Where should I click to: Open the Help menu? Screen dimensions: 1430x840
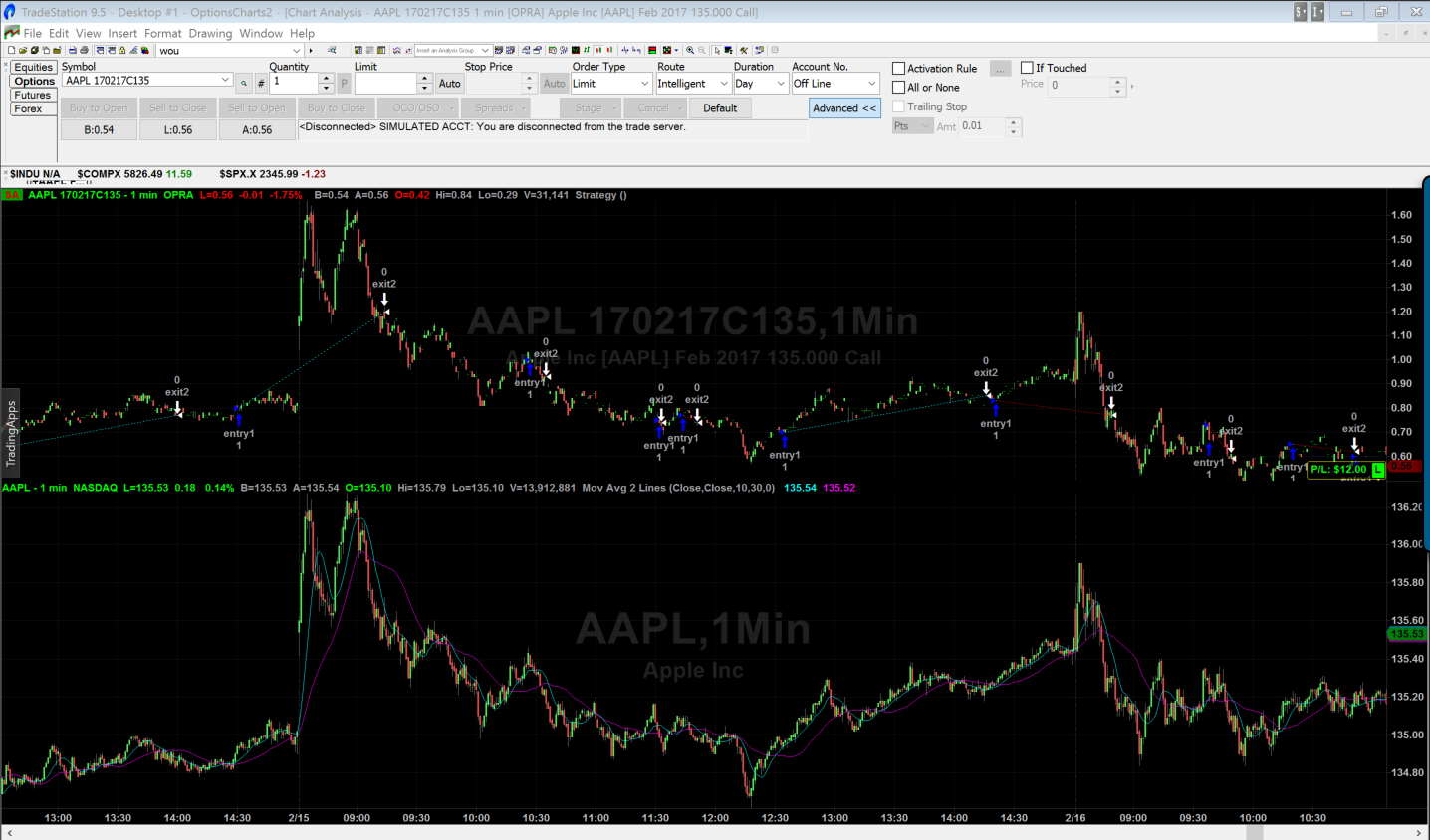pos(302,33)
